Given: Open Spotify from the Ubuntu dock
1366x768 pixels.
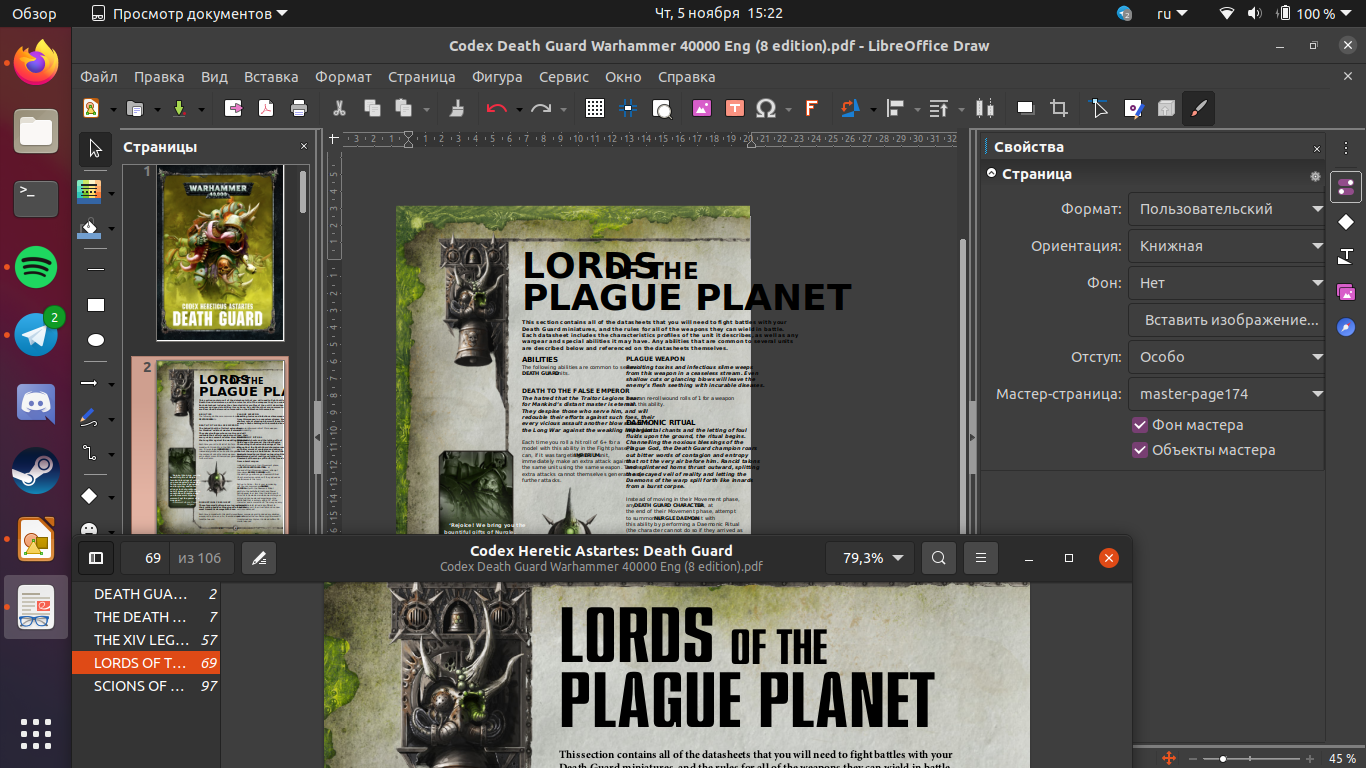Looking at the screenshot, I should 36,267.
